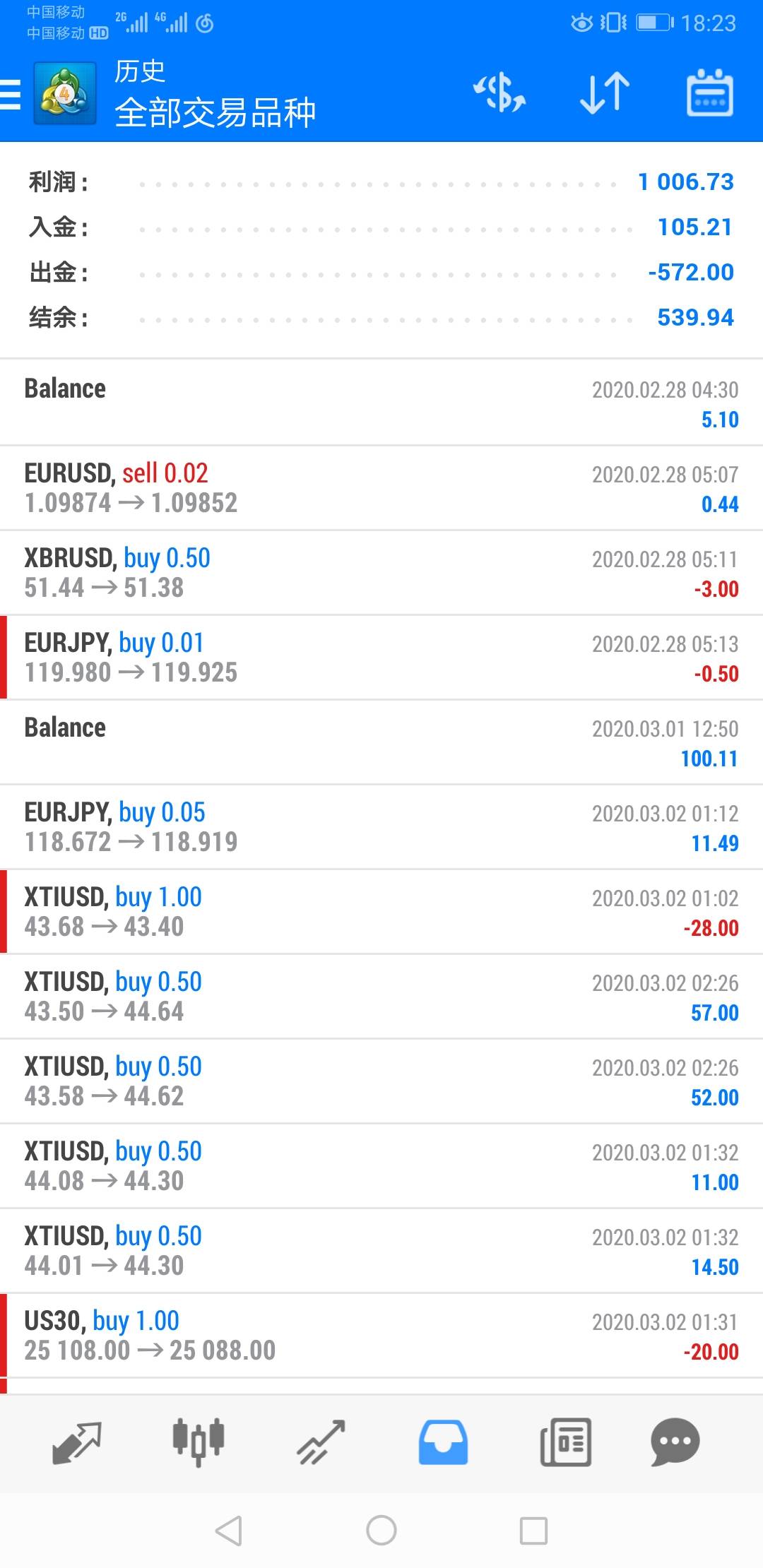Viewport: 763px width, 1568px height.
Task: Open the Android recent apps button
Action: 533,1531
